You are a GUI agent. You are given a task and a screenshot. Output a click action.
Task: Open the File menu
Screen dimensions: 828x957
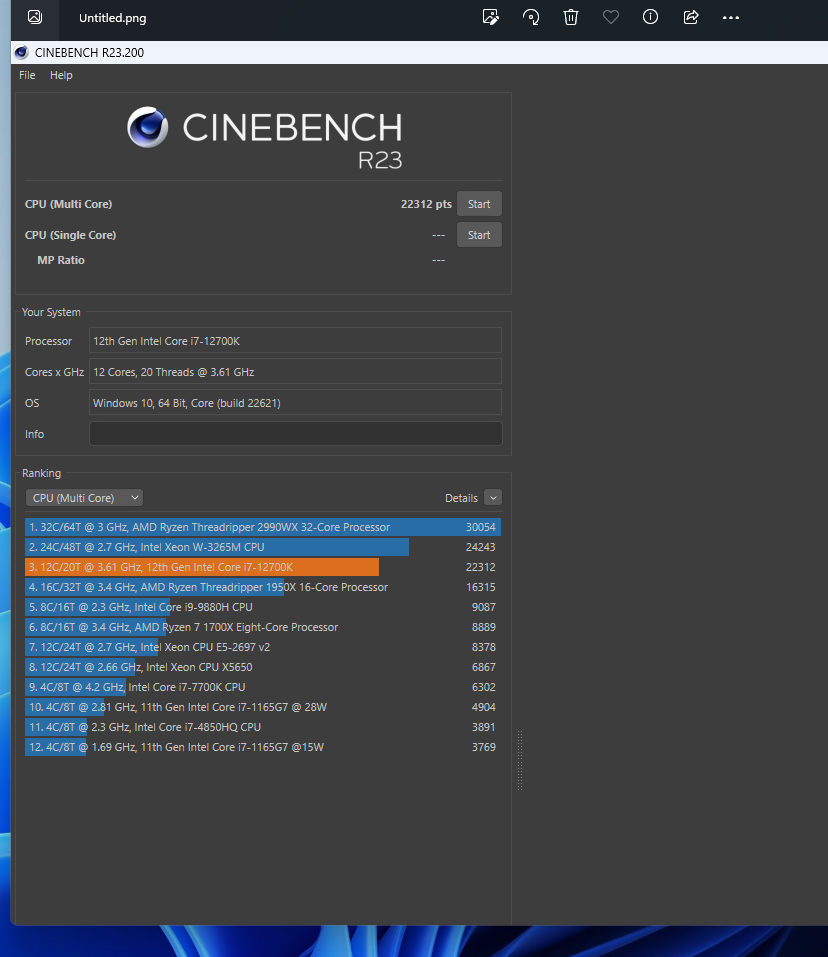click(27, 75)
